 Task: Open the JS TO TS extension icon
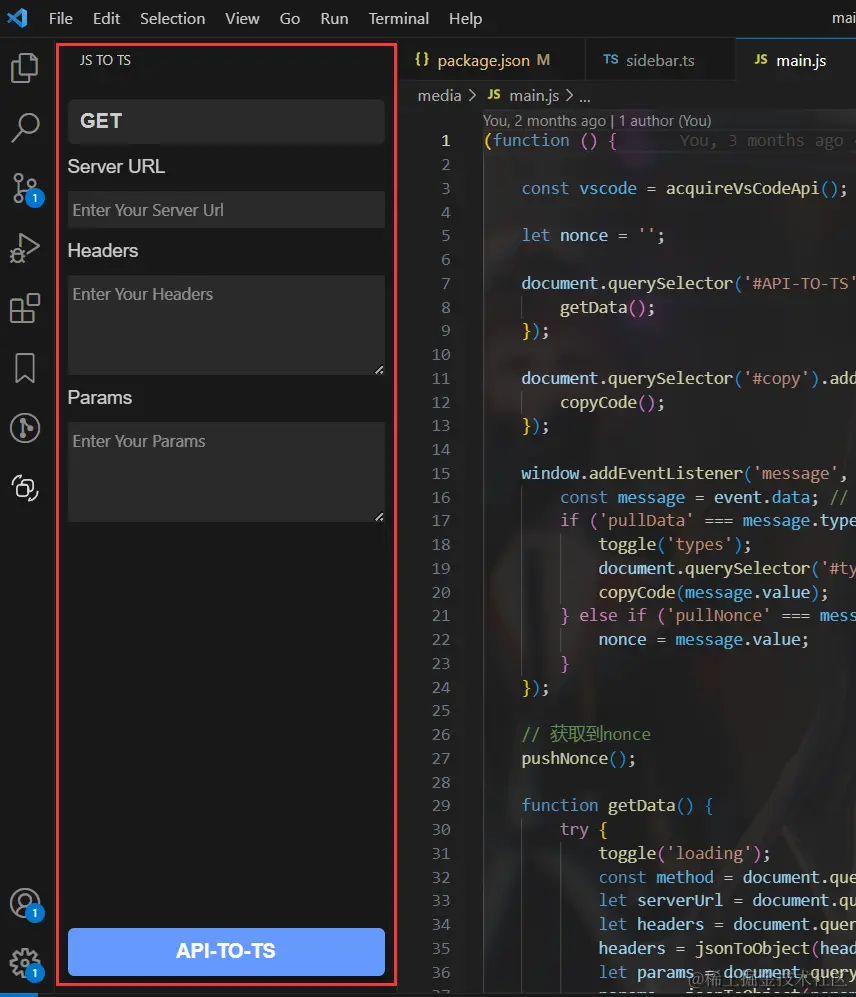pos(25,488)
